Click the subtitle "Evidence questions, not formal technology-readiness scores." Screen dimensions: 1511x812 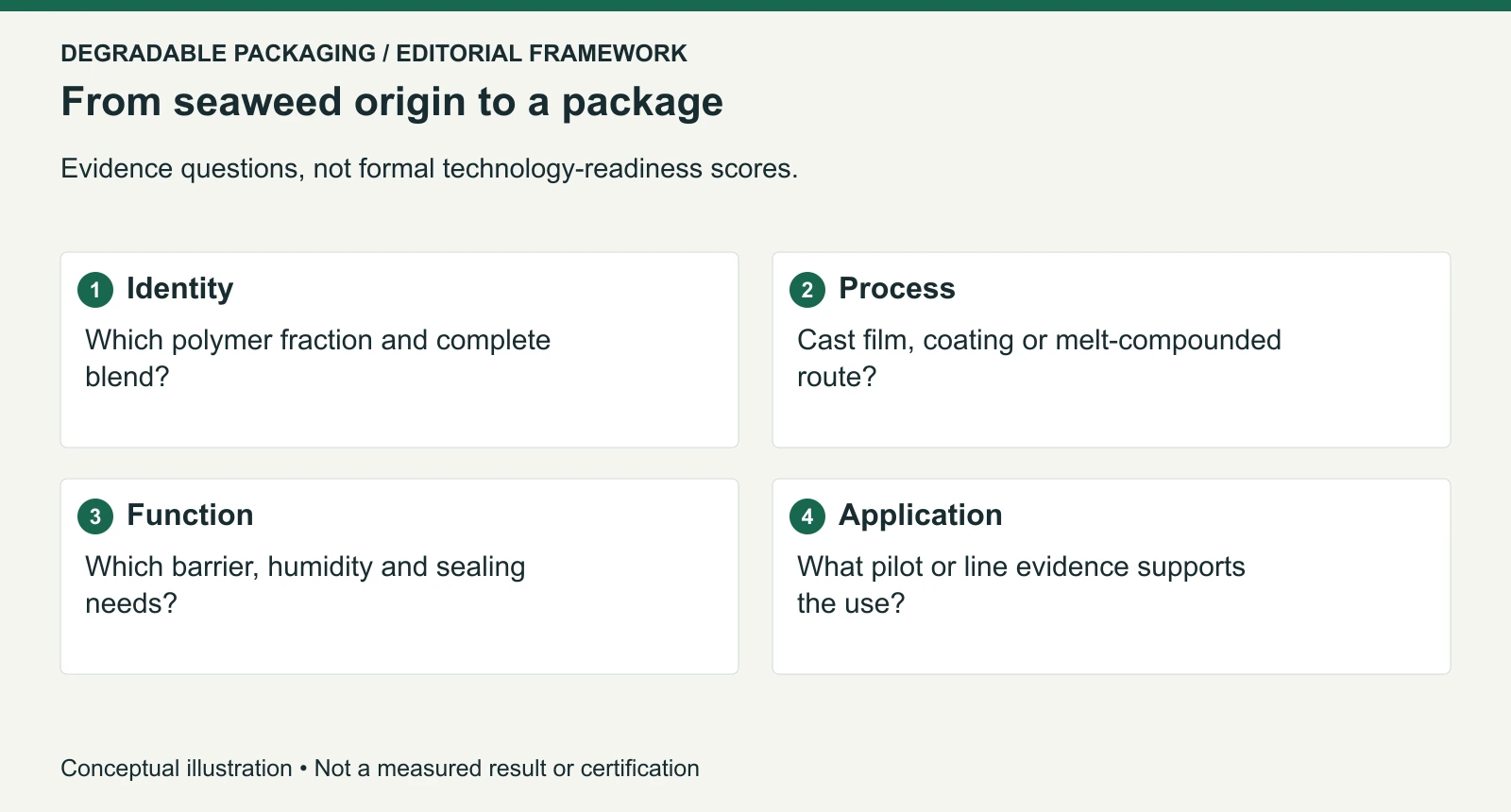430,168
